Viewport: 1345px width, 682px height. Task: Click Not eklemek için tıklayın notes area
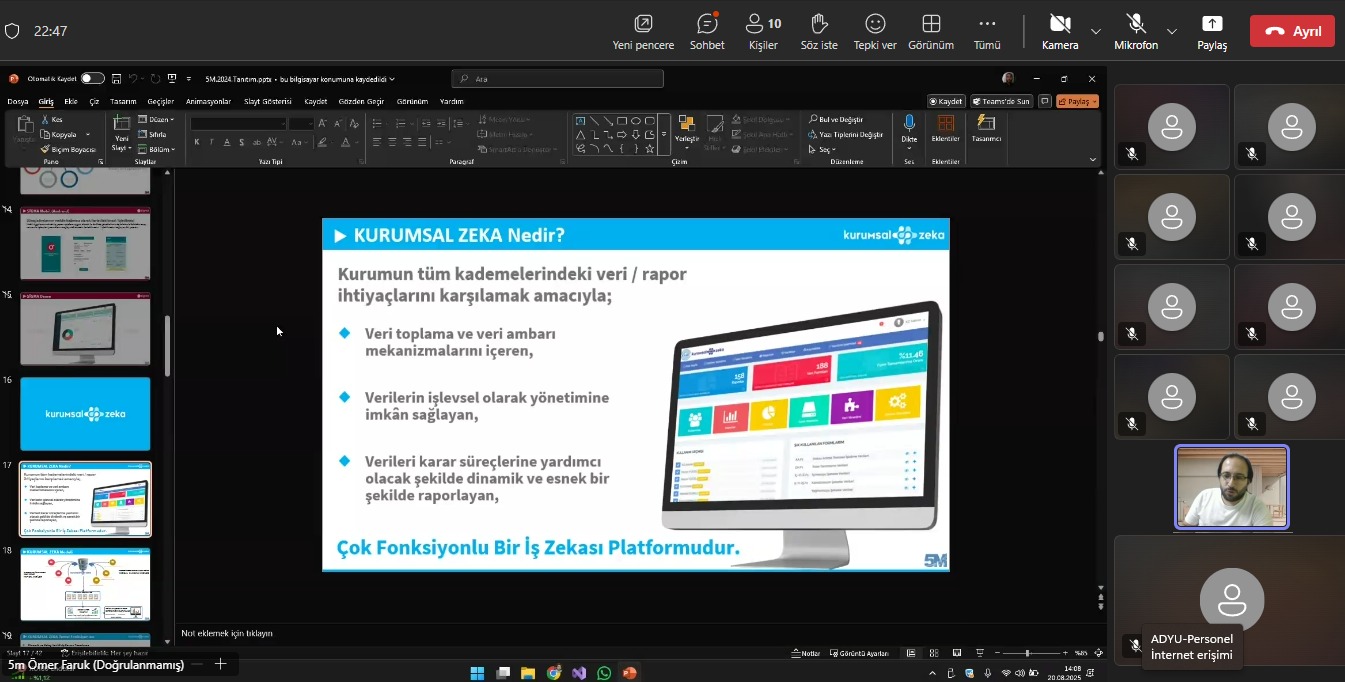(227, 633)
